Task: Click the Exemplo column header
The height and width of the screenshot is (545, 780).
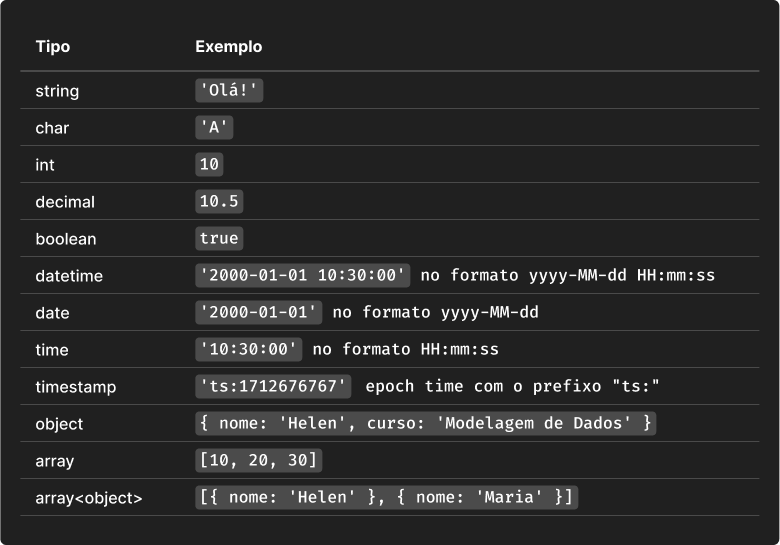Action: click(x=228, y=47)
